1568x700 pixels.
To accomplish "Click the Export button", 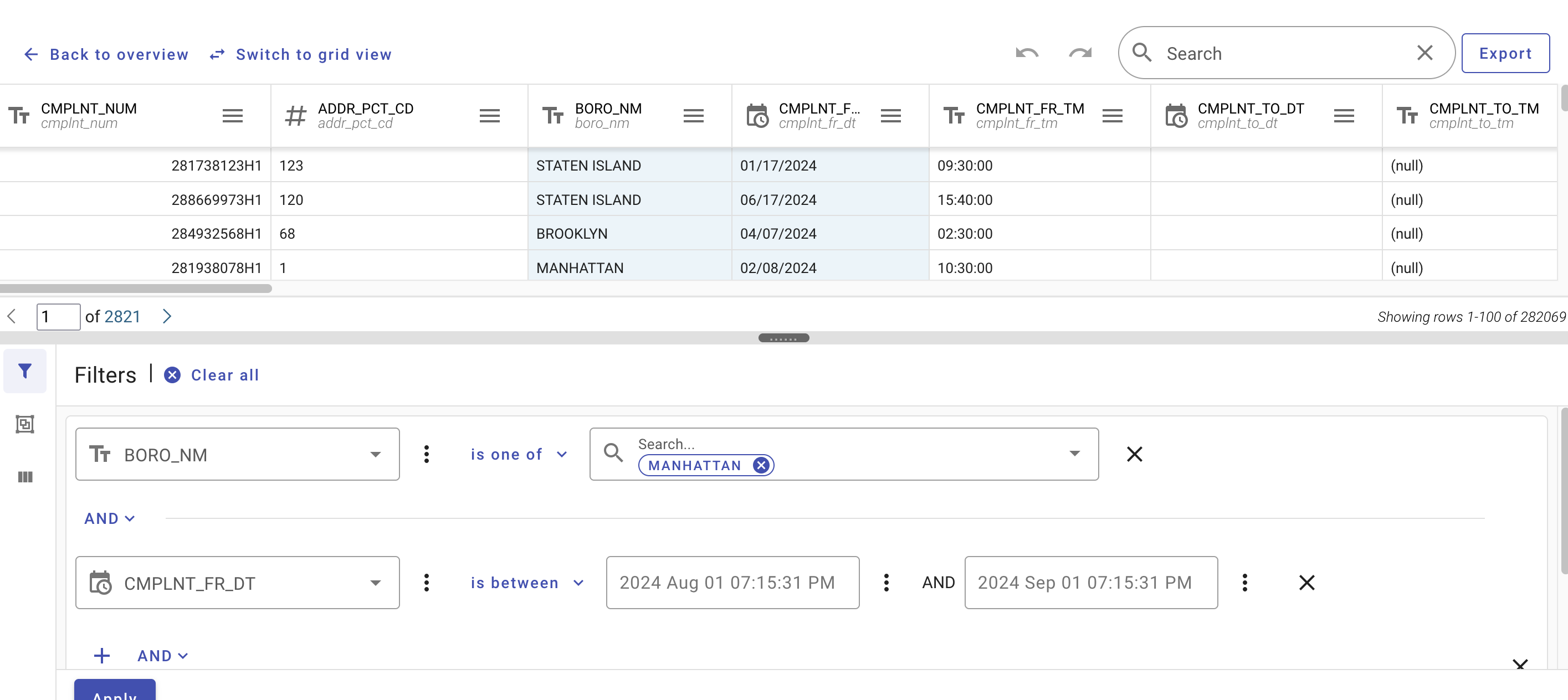I will coord(1505,54).
